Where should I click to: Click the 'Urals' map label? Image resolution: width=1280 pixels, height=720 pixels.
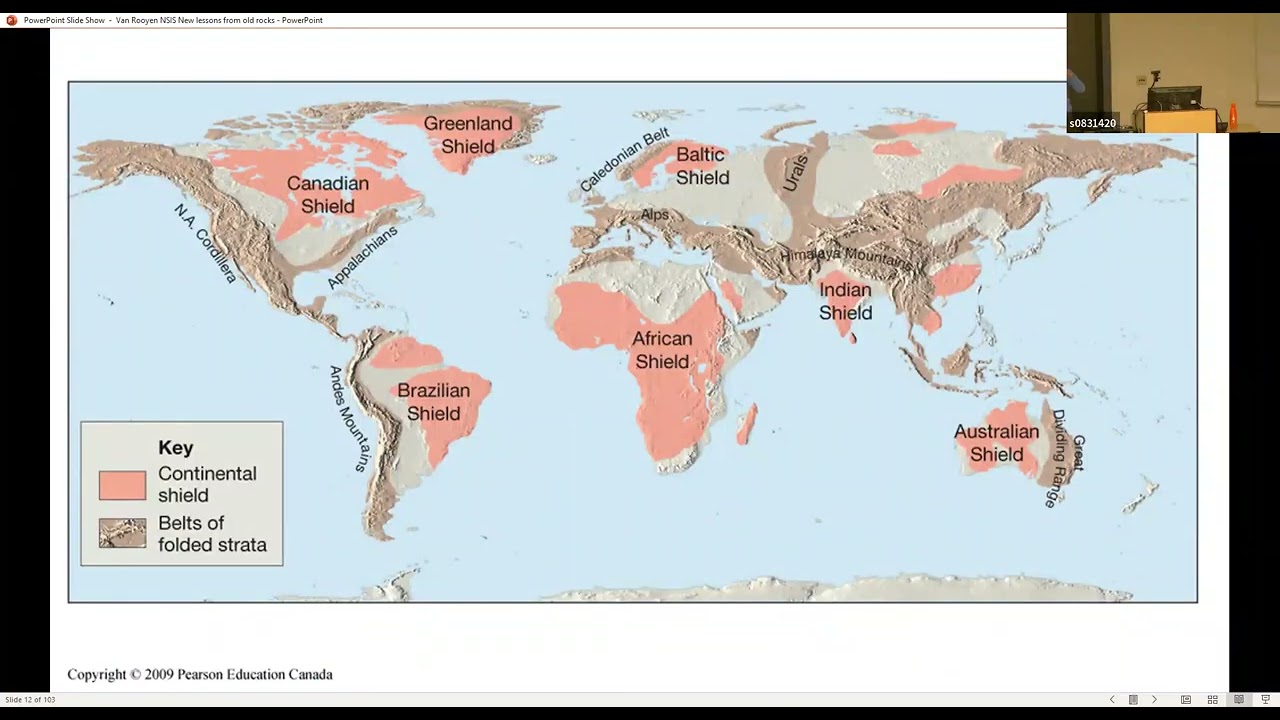point(795,174)
